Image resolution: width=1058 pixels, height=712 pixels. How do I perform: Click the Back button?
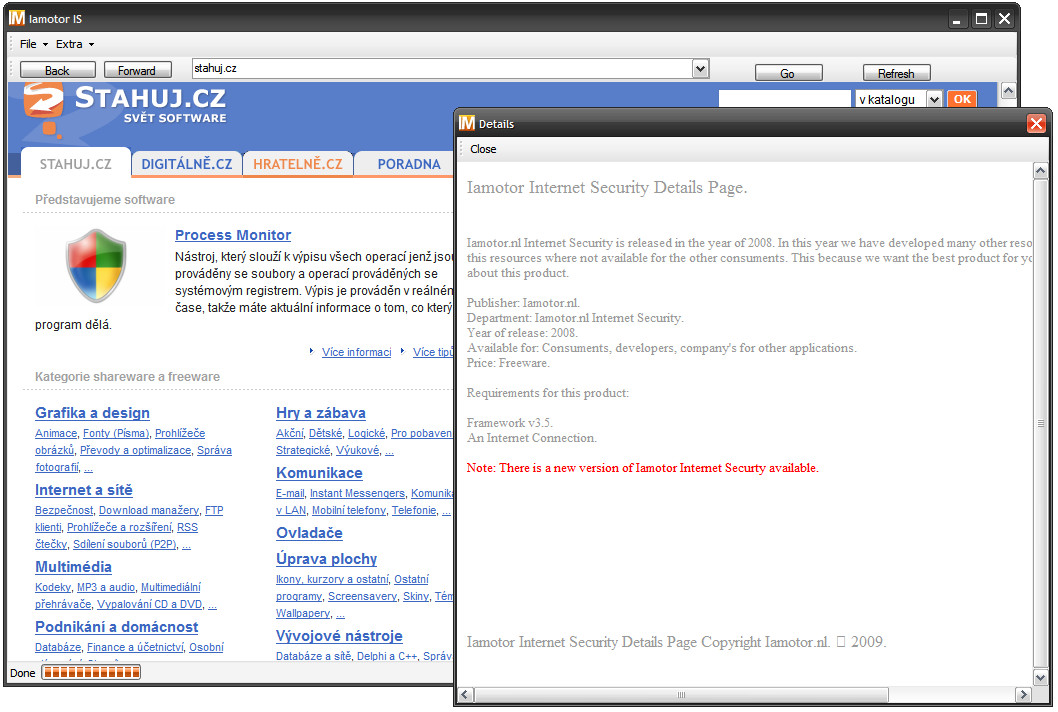57,70
